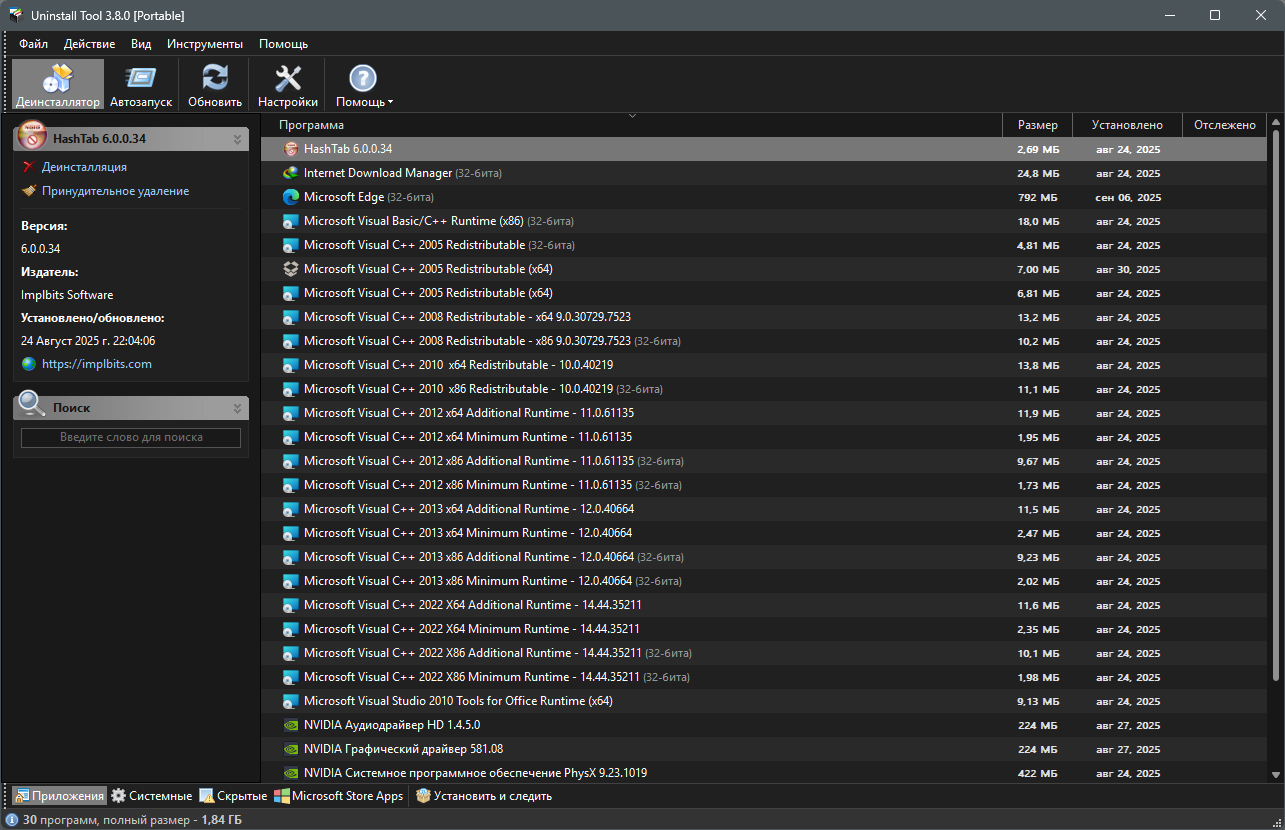Open the Инструменты menu
The height and width of the screenshot is (830, 1285).
tap(205, 44)
